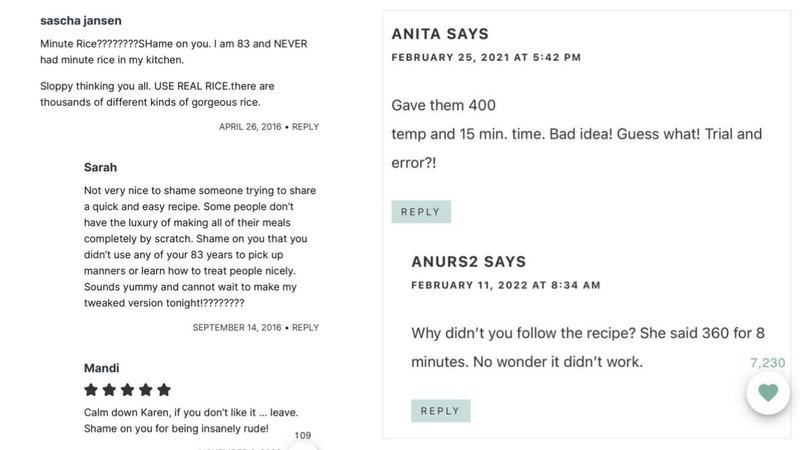Click the April 26, 2016 comment date

[250, 127]
